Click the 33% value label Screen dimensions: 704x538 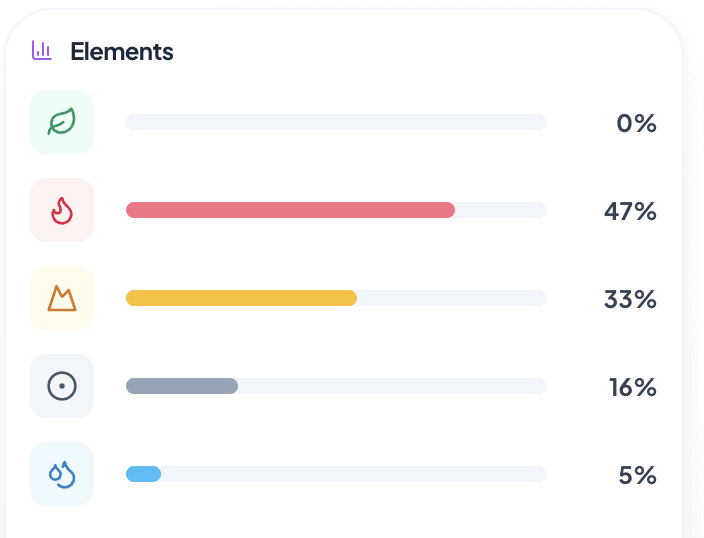pos(630,299)
